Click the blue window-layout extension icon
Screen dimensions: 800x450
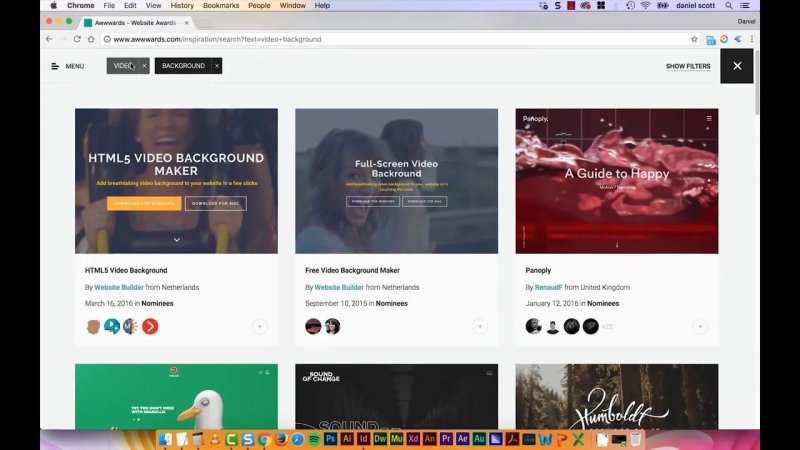(711, 40)
